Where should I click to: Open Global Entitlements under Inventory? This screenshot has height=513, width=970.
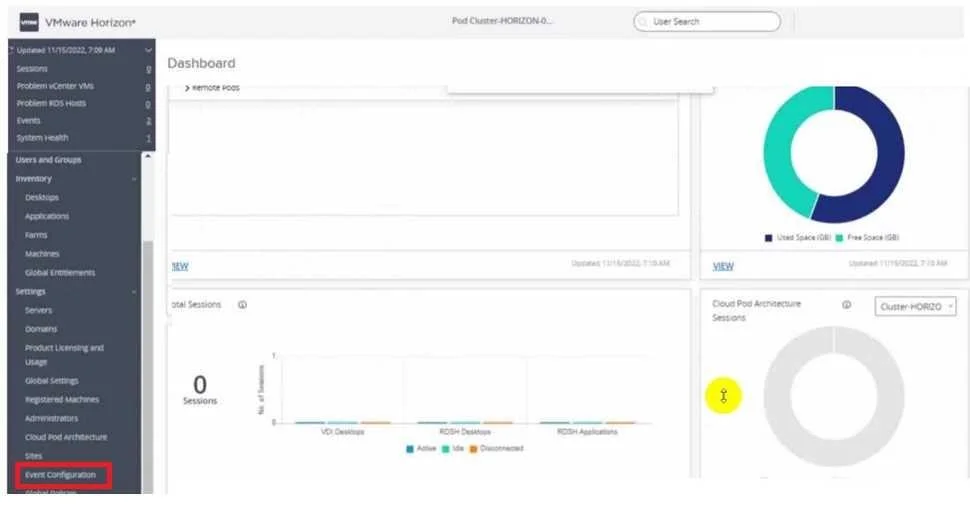pos(60,272)
